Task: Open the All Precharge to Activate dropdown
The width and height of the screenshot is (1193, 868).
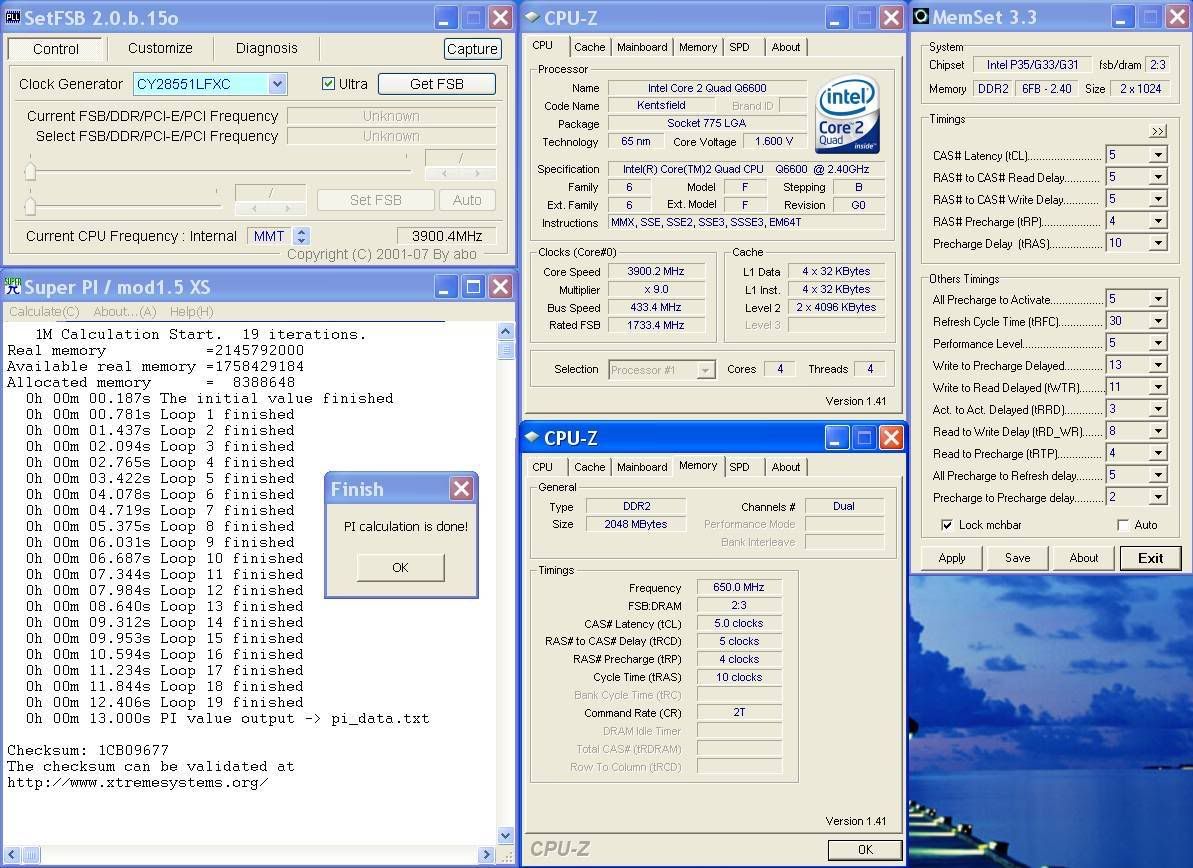Action: [1157, 299]
